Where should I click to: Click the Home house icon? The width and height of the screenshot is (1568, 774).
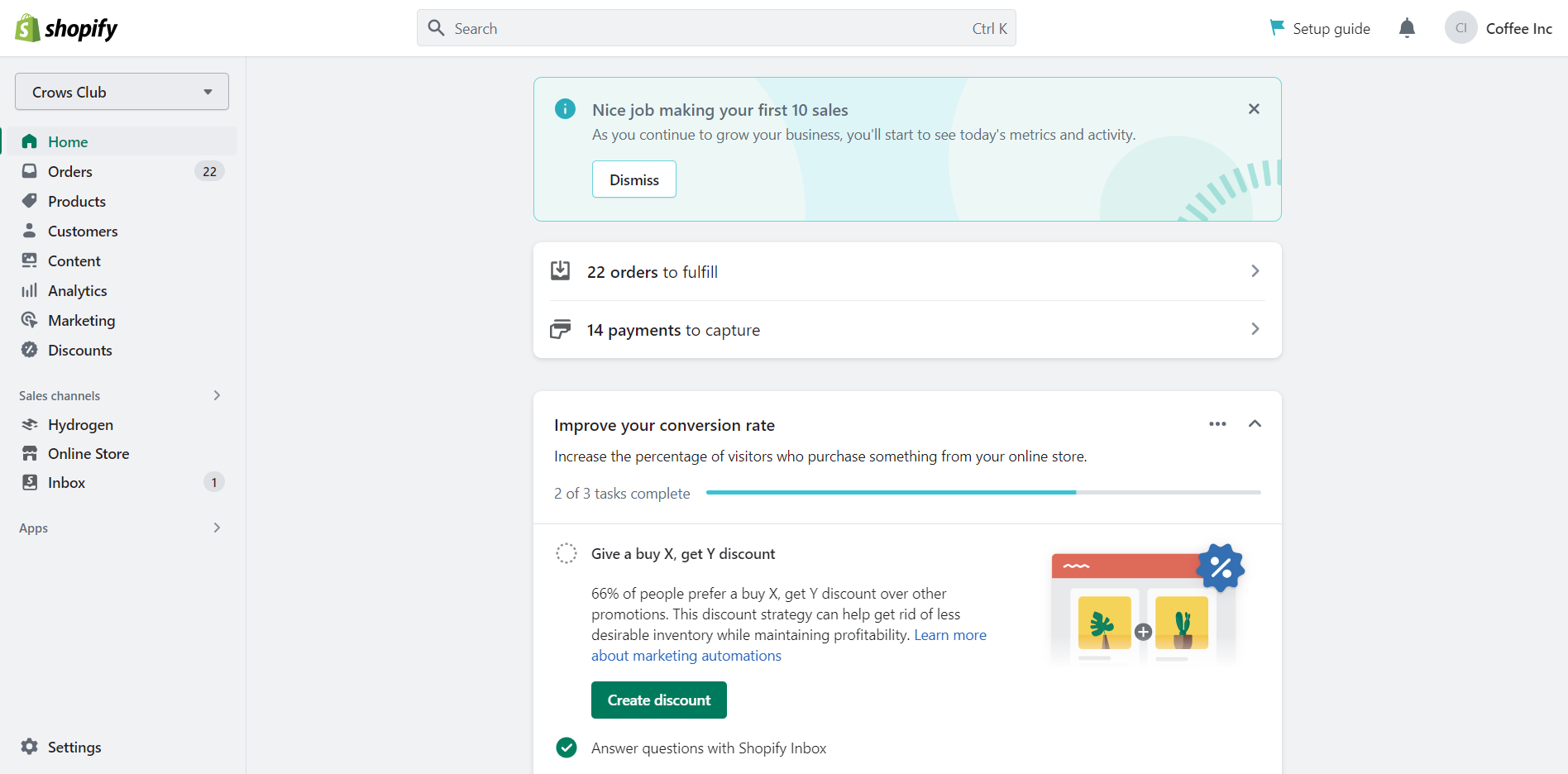(30, 141)
